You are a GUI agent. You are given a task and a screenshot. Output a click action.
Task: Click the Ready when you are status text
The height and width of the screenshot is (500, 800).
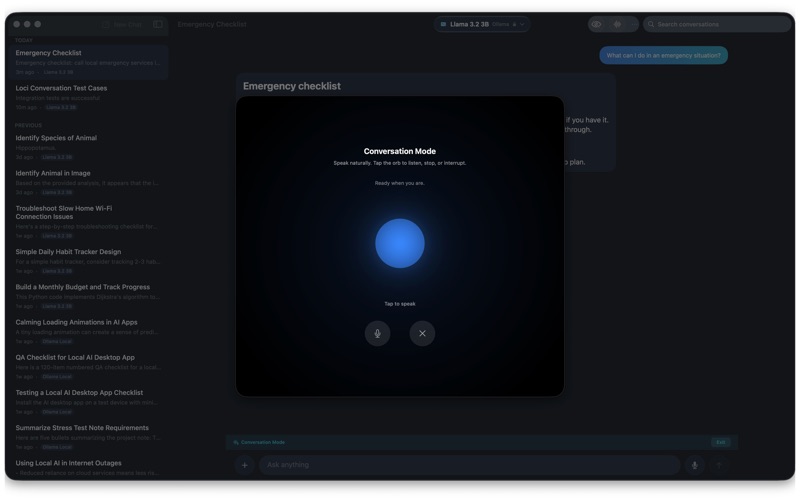click(399, 183)
